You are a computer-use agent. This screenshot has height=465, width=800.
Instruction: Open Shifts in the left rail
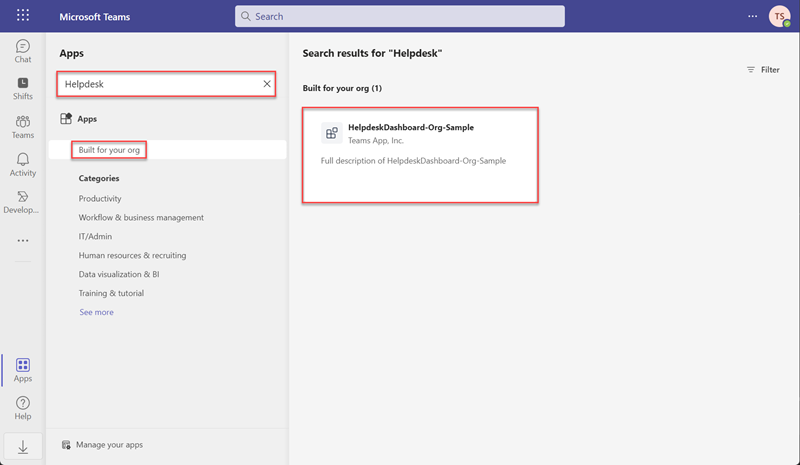[x=22, y=88]
